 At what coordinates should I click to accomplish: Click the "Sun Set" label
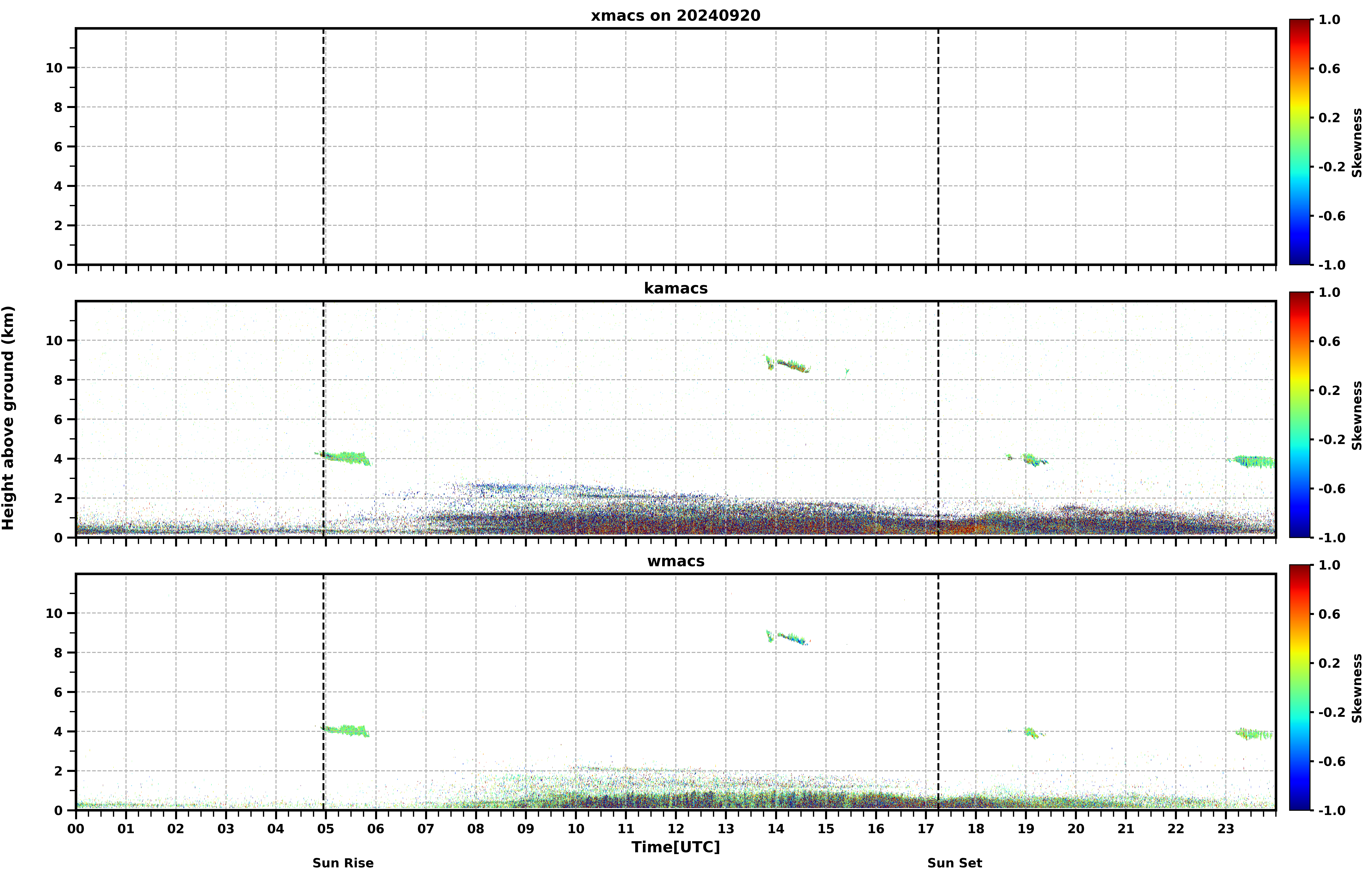[955, 863]
